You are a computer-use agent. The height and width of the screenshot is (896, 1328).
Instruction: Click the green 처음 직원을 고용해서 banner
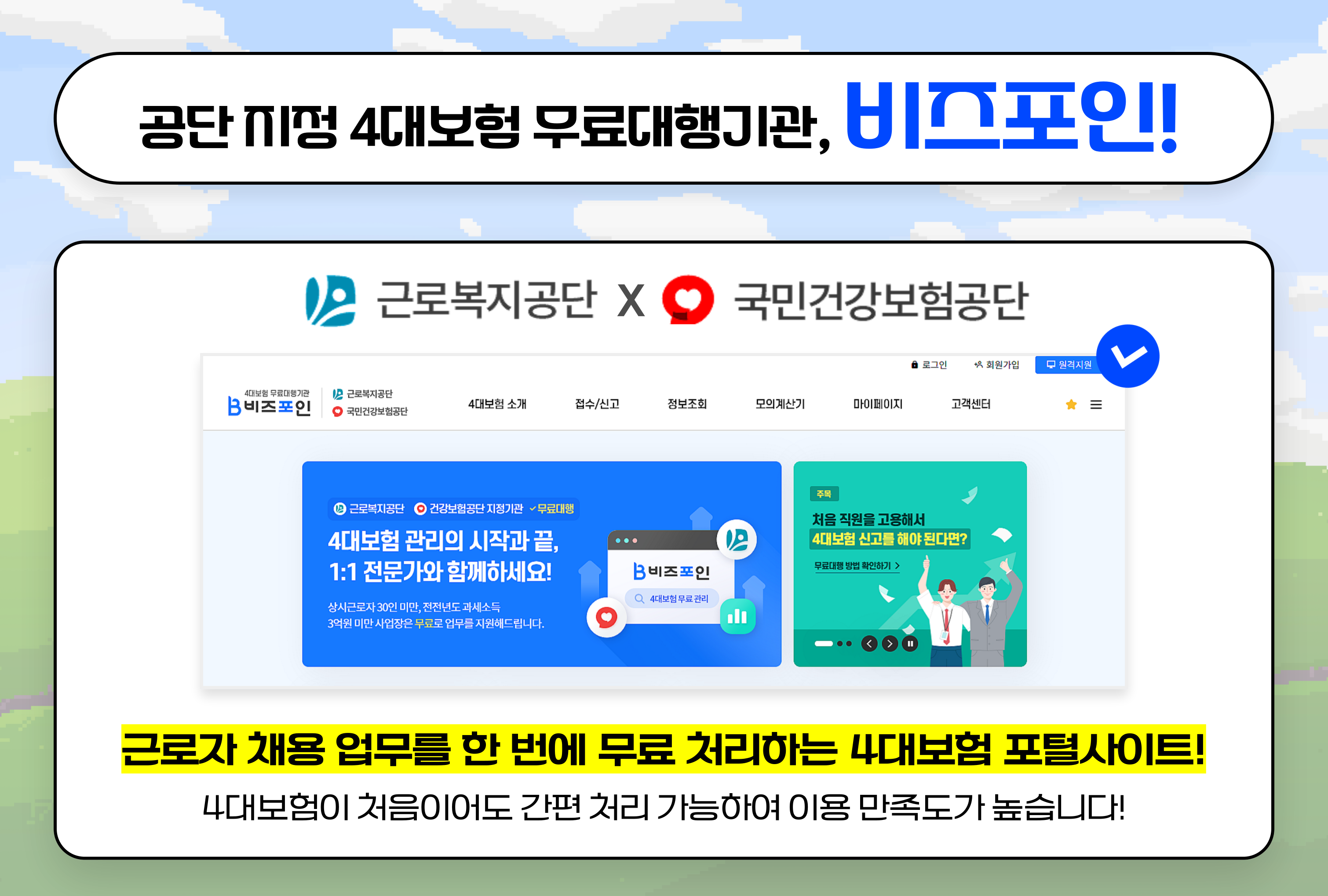(x=910, y=564)
